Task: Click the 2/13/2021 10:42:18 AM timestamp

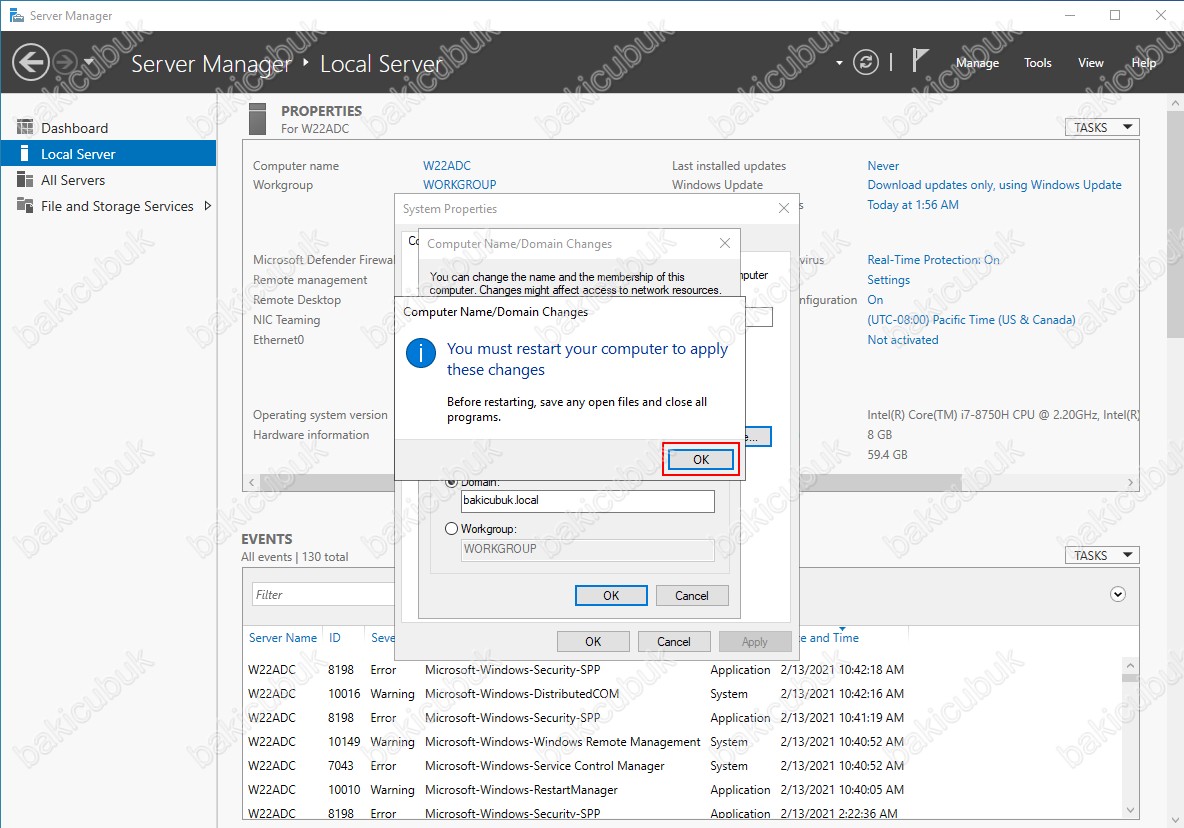Action: 842,669
